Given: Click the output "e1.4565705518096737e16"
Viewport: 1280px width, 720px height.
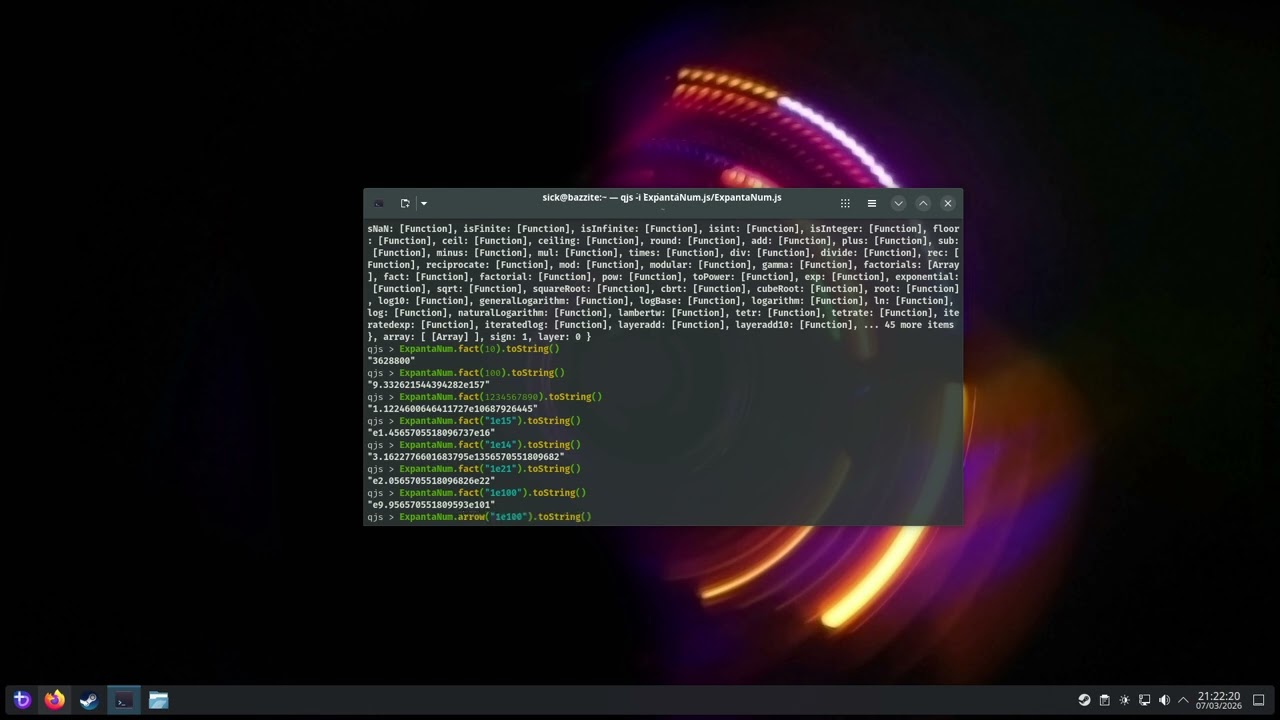Looking at the screenshot, I should click(431, 433).
